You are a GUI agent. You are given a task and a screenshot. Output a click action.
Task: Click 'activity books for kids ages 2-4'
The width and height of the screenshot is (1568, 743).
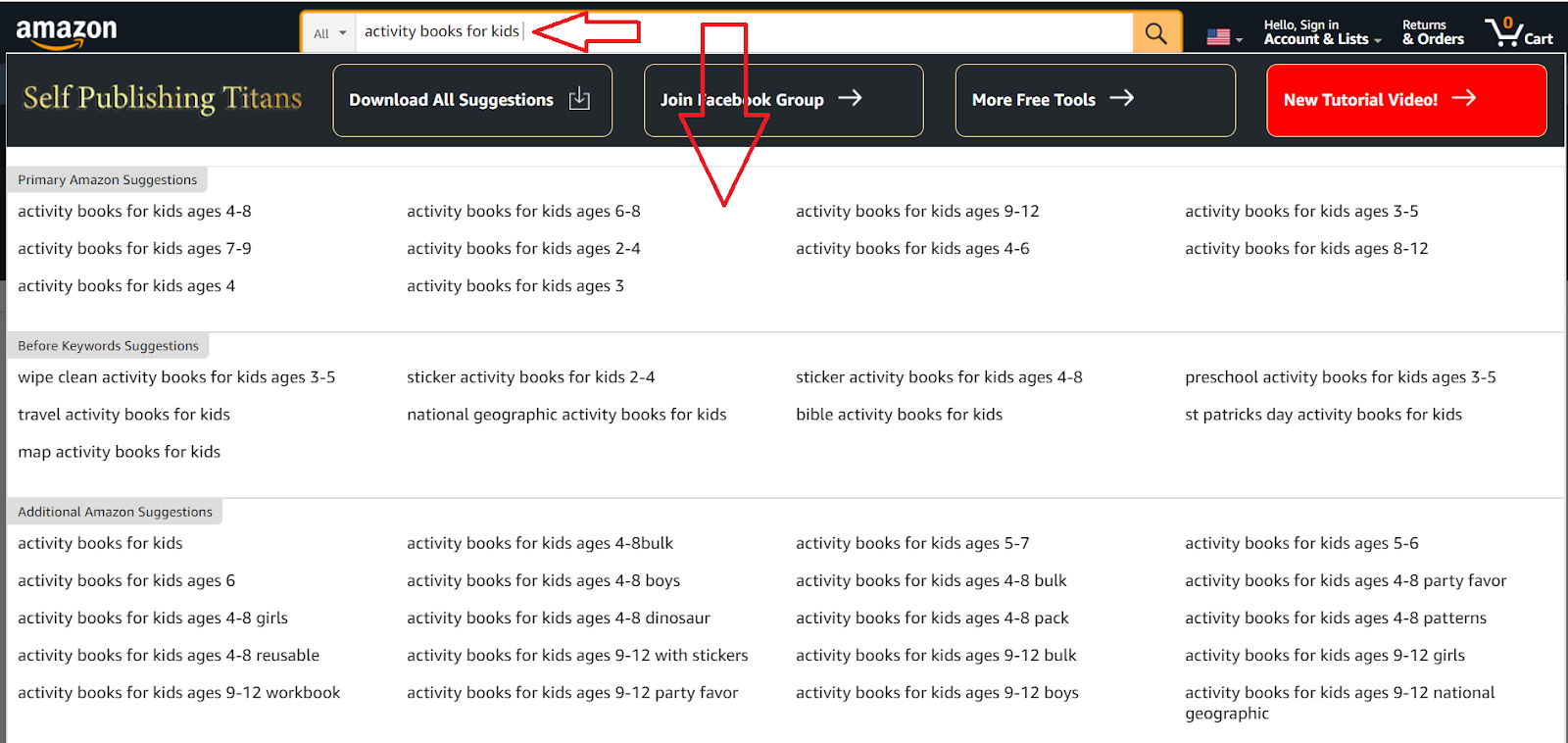point(523,249)
